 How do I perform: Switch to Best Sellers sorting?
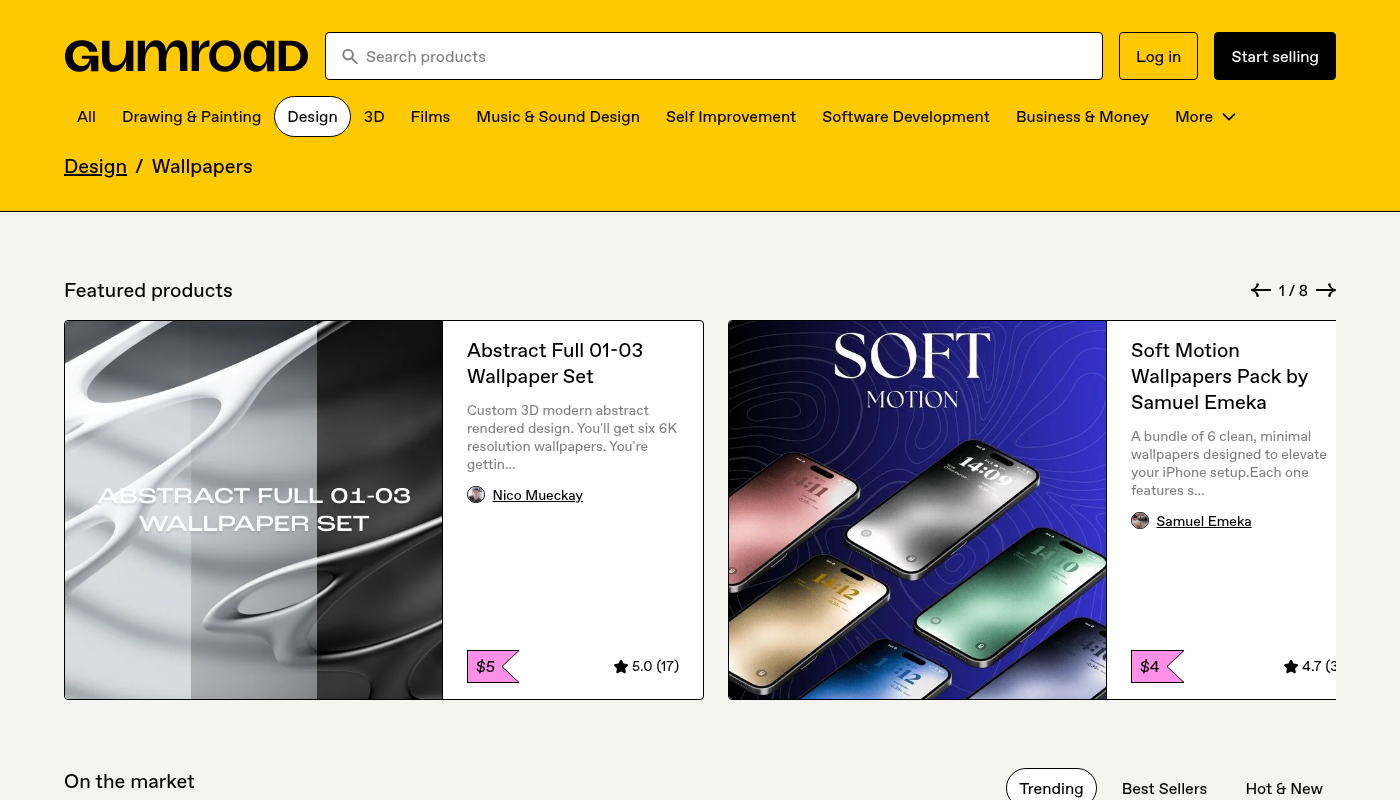(x=1164, y=788)
